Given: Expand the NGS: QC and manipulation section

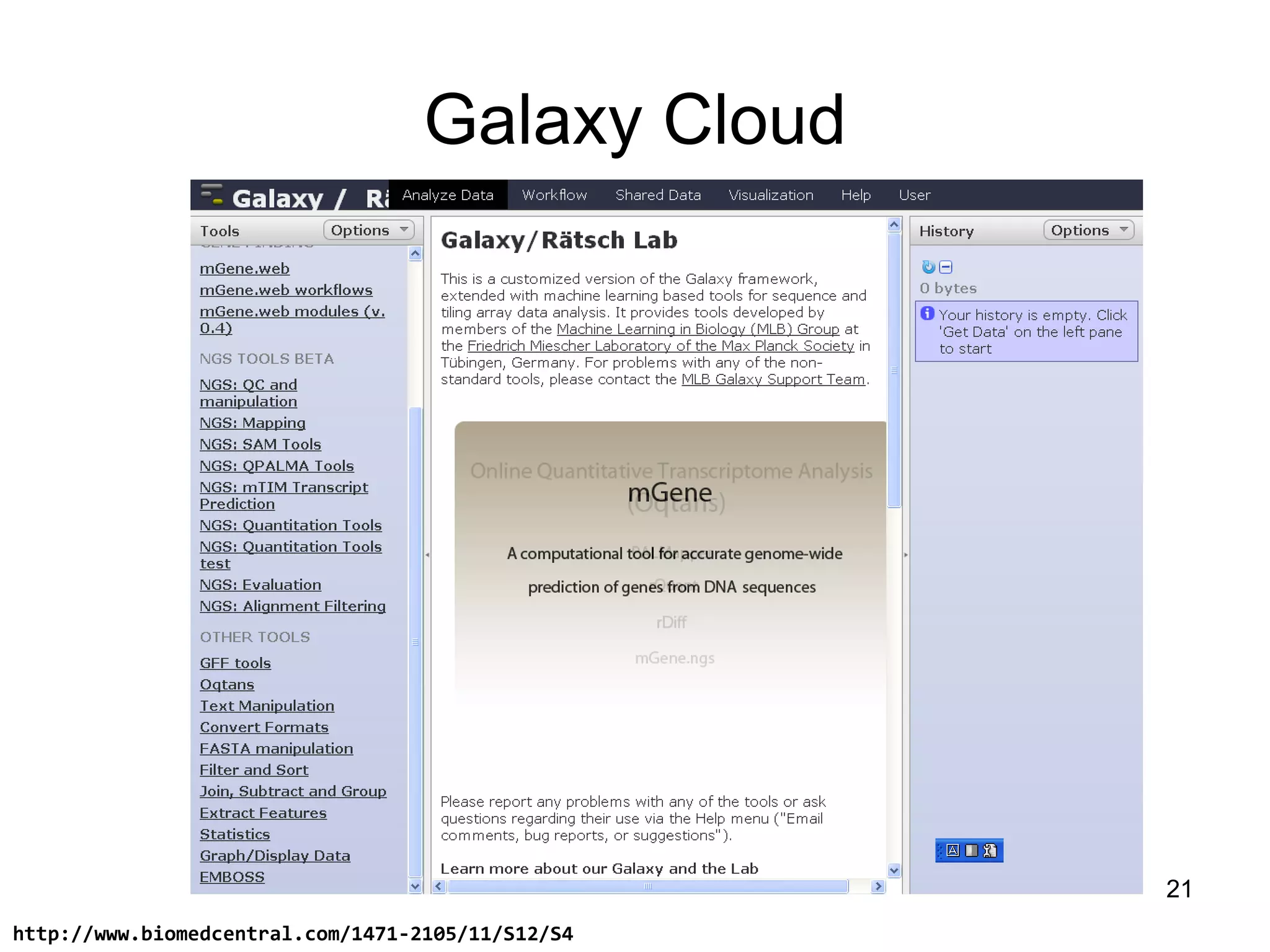Looking at the screenshot, I should point(248,393).
